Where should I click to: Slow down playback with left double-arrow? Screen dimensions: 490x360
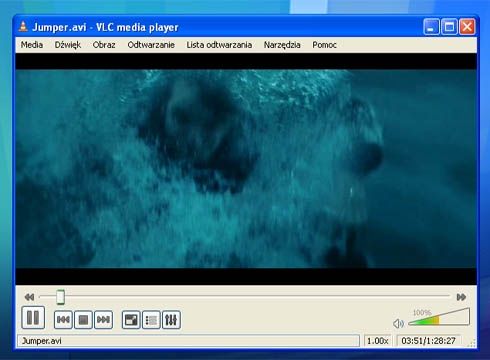[x=29, y=297]
